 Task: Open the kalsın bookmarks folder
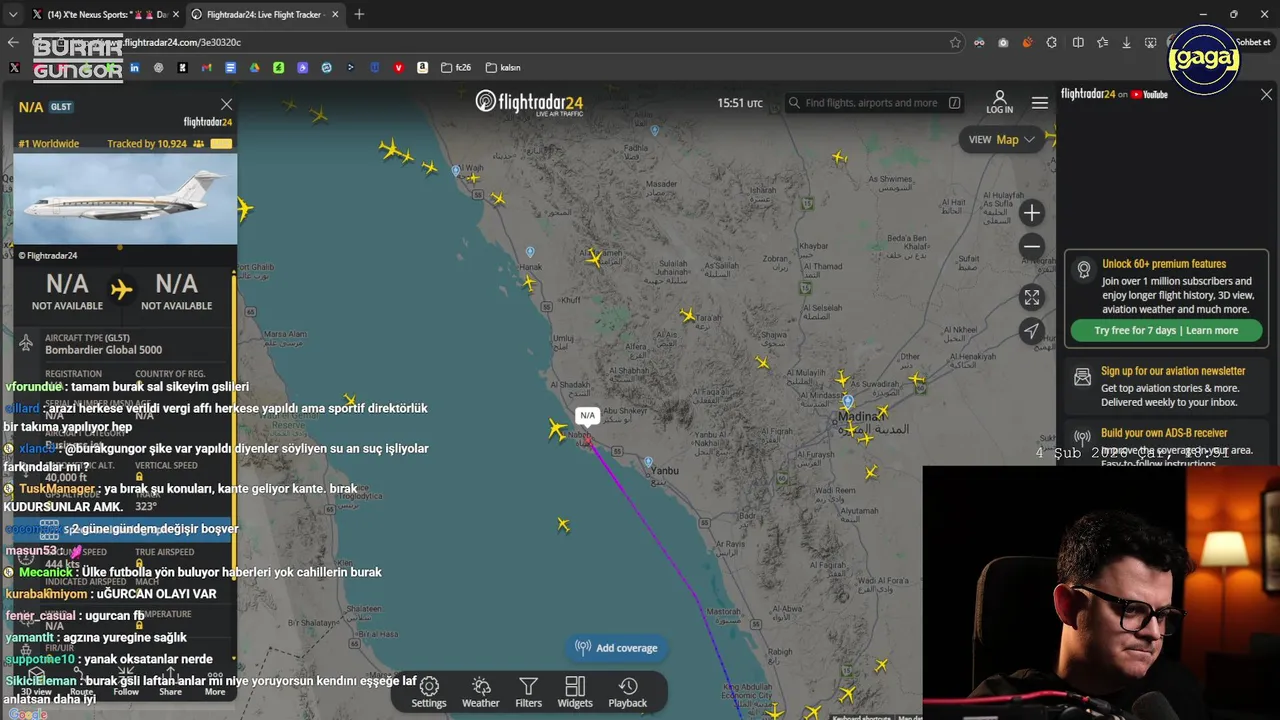pos(503,68)
